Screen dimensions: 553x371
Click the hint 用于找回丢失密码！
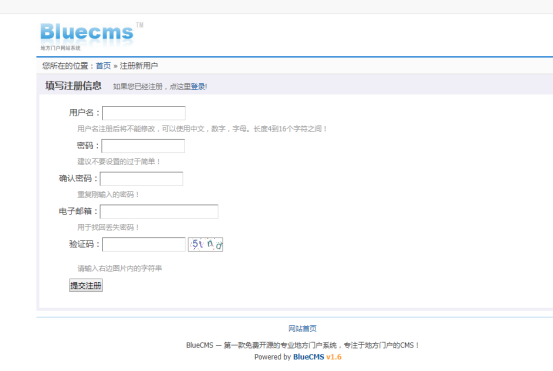(x=108, y=227)
